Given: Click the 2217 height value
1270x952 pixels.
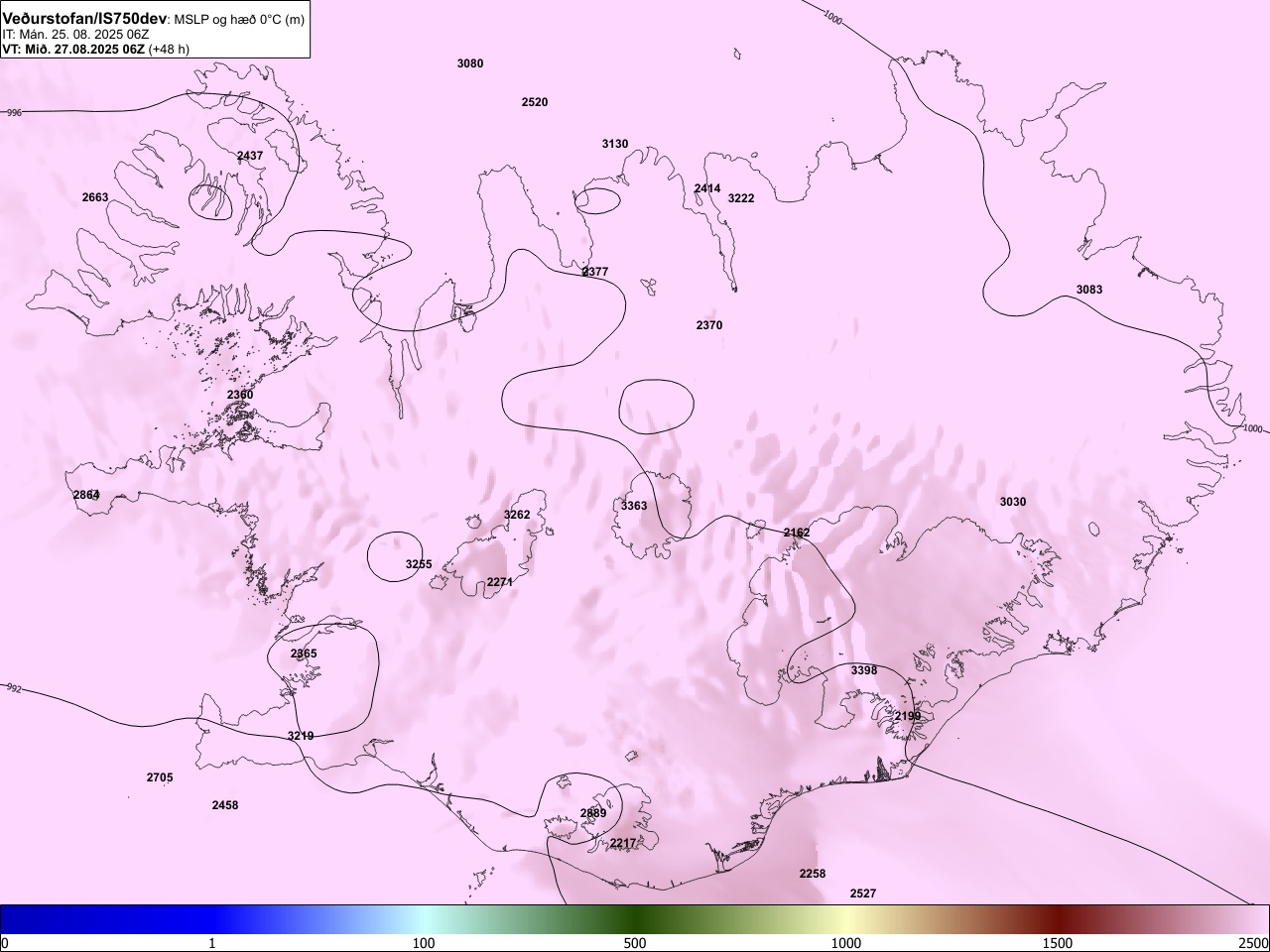Looking at the screenshot, I should 623,843.
